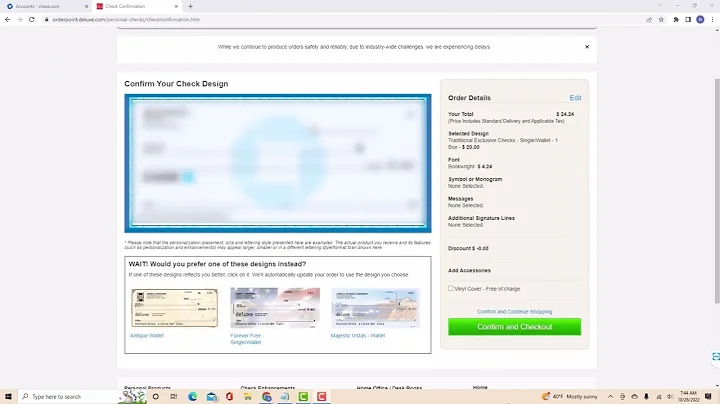Open the Windows Start menu

tap(8, 396)
